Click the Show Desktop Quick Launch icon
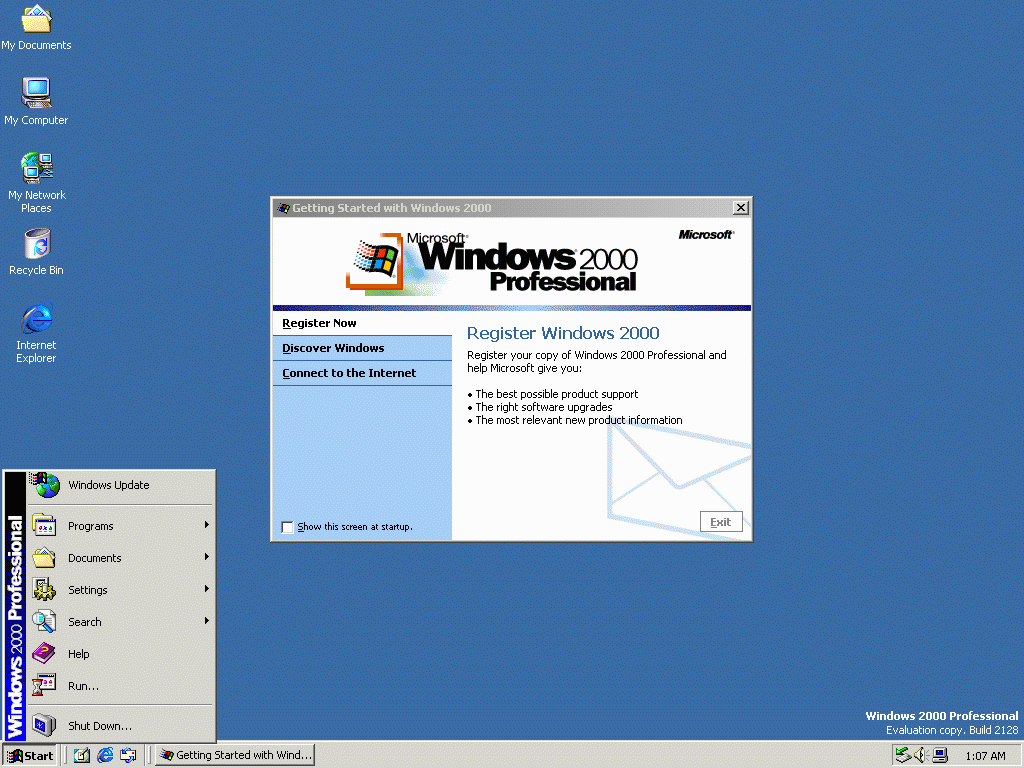This screenshot has width=1024, height=768. click(x=82, y=755)
